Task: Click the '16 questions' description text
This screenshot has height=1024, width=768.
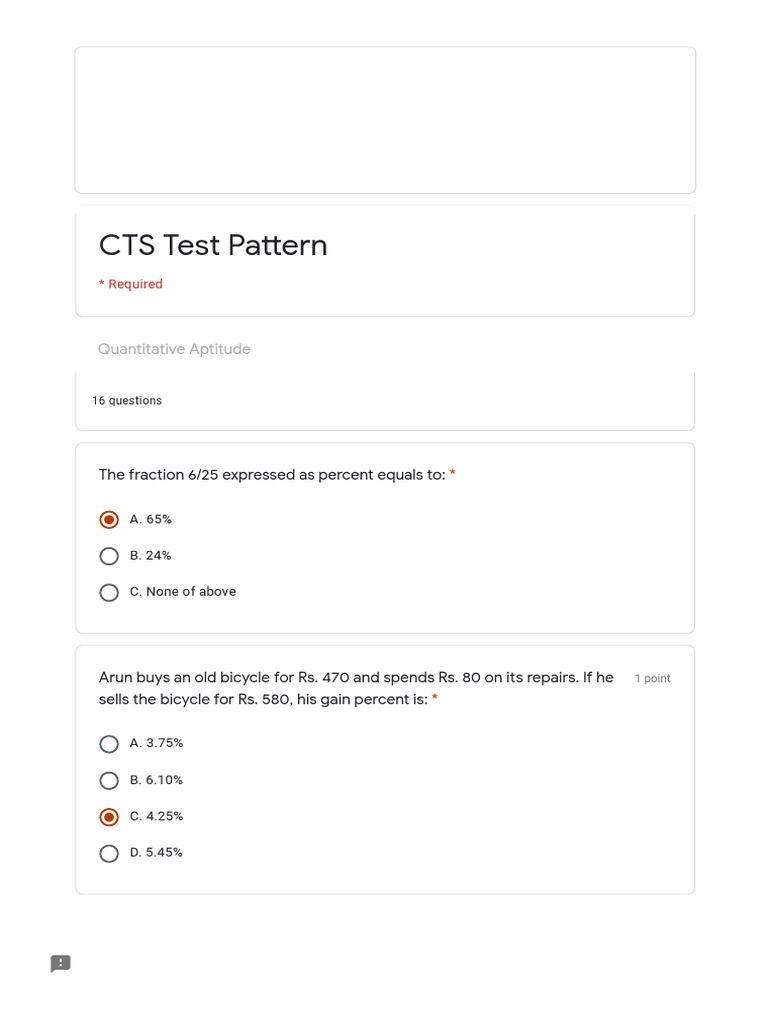Action: coord(127,401)
